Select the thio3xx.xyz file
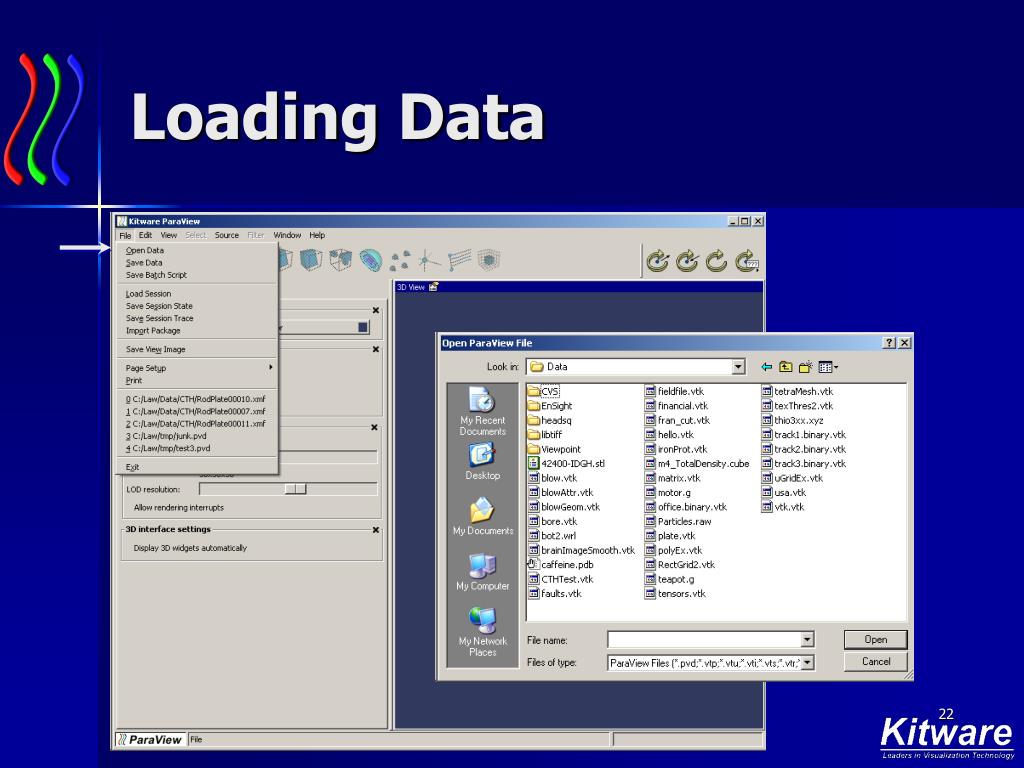 (x=792, y=420)
